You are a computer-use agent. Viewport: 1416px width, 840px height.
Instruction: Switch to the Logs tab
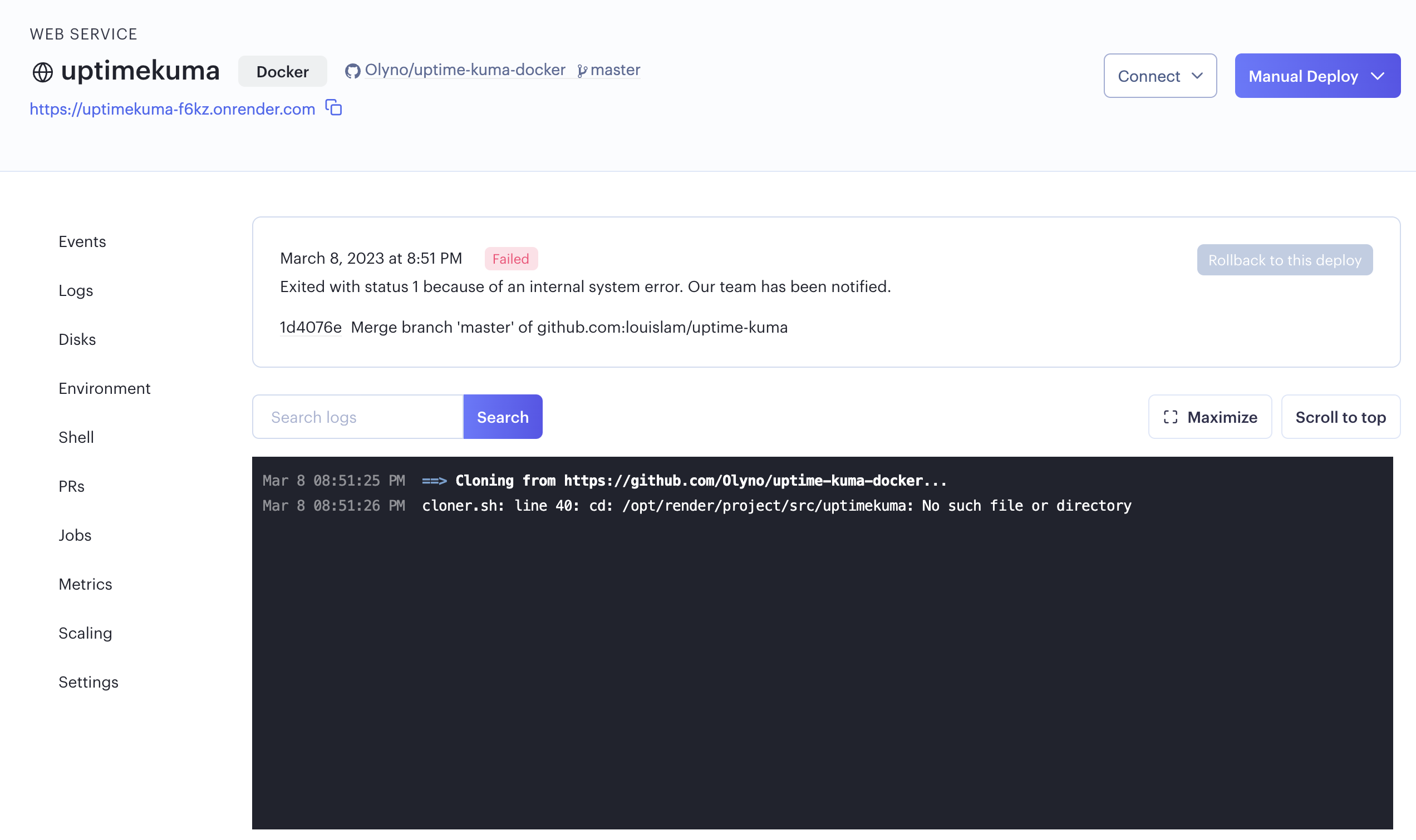click(x=75, y=290)
